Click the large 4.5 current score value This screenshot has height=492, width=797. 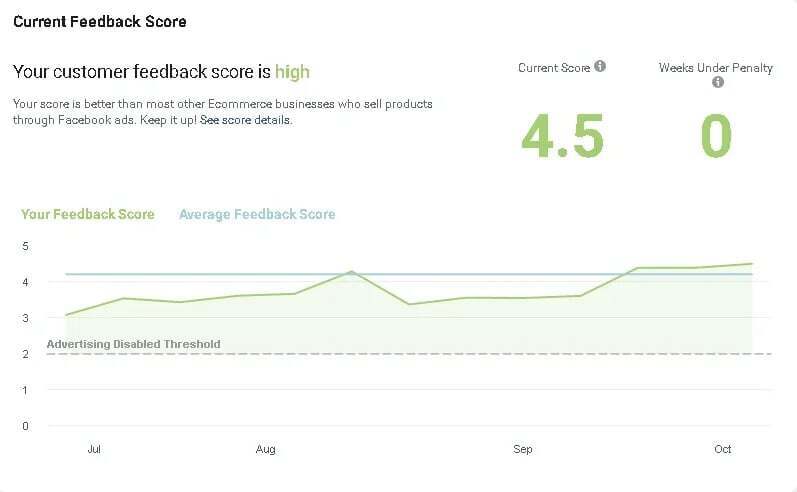tap(563, 136)
